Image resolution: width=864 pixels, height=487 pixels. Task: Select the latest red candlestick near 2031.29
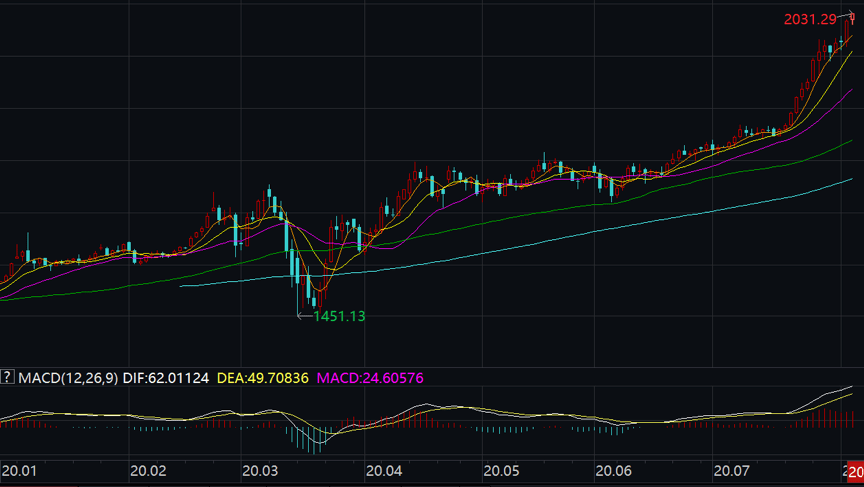pyautogui.click(x=852, y=20)
